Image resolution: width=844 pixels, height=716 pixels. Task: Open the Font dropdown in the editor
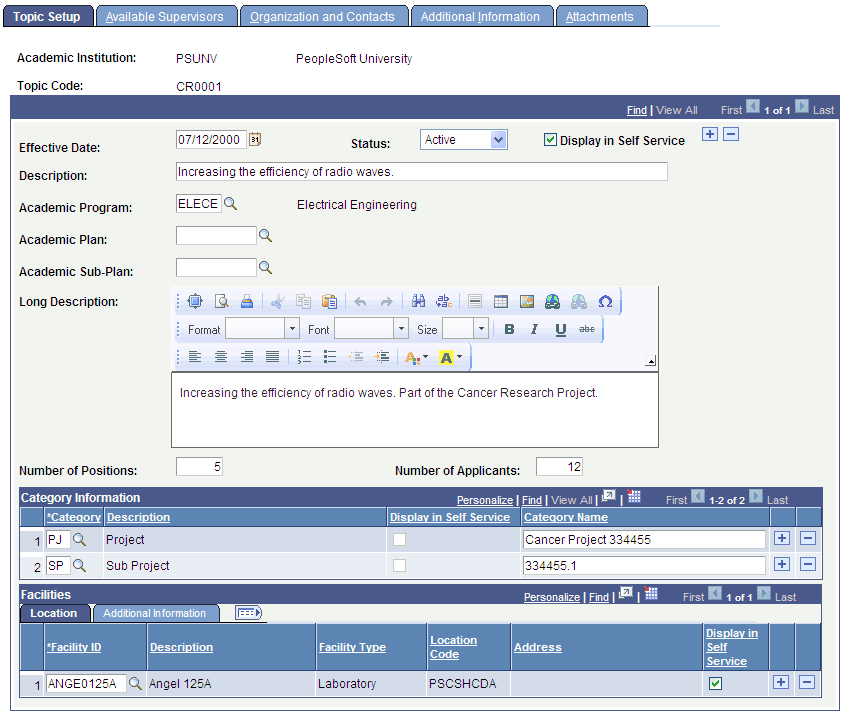(x=401, y=328)
